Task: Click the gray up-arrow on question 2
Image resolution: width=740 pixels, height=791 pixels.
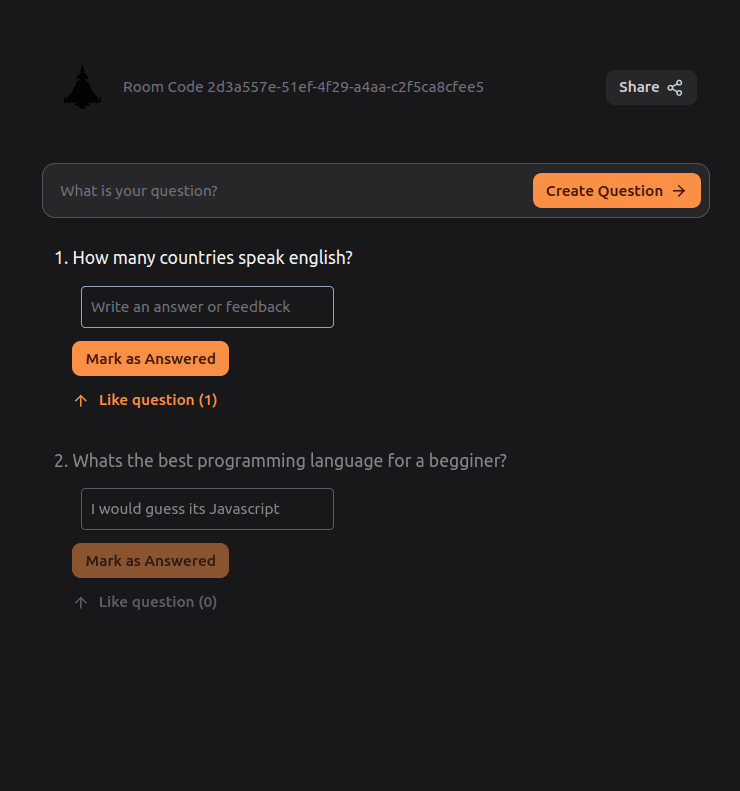Action: [x=81, y=602]
